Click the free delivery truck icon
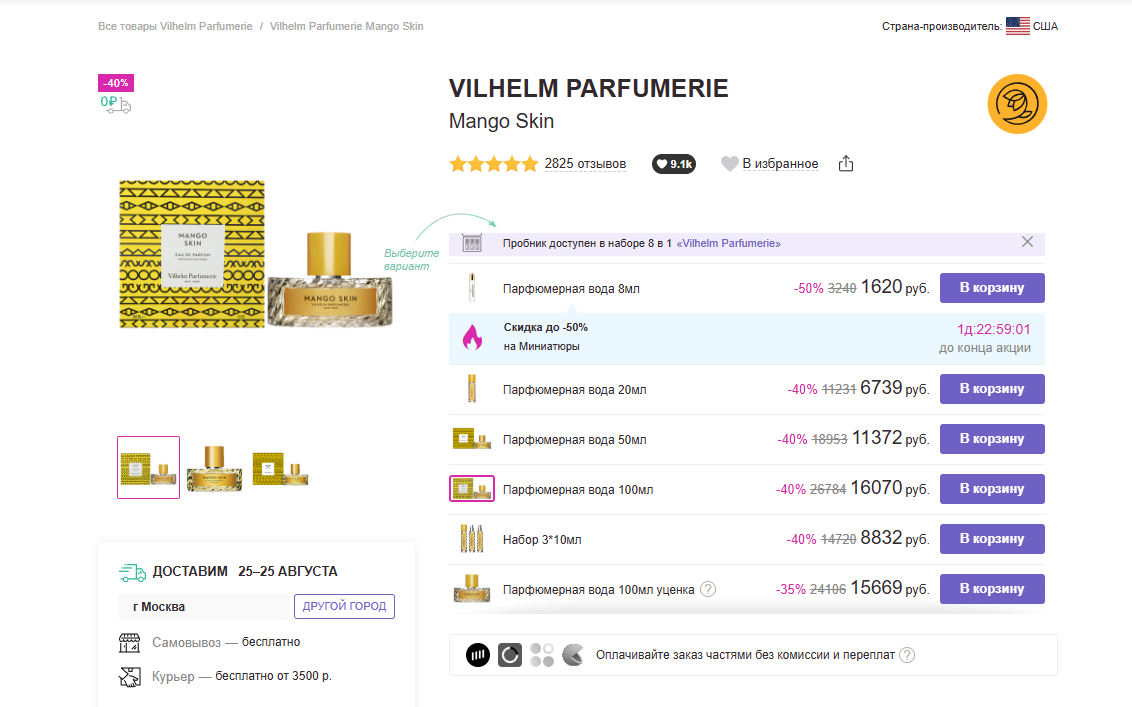Image resolution: width=1132 pixels, height=707 pixels. point(116,105)
